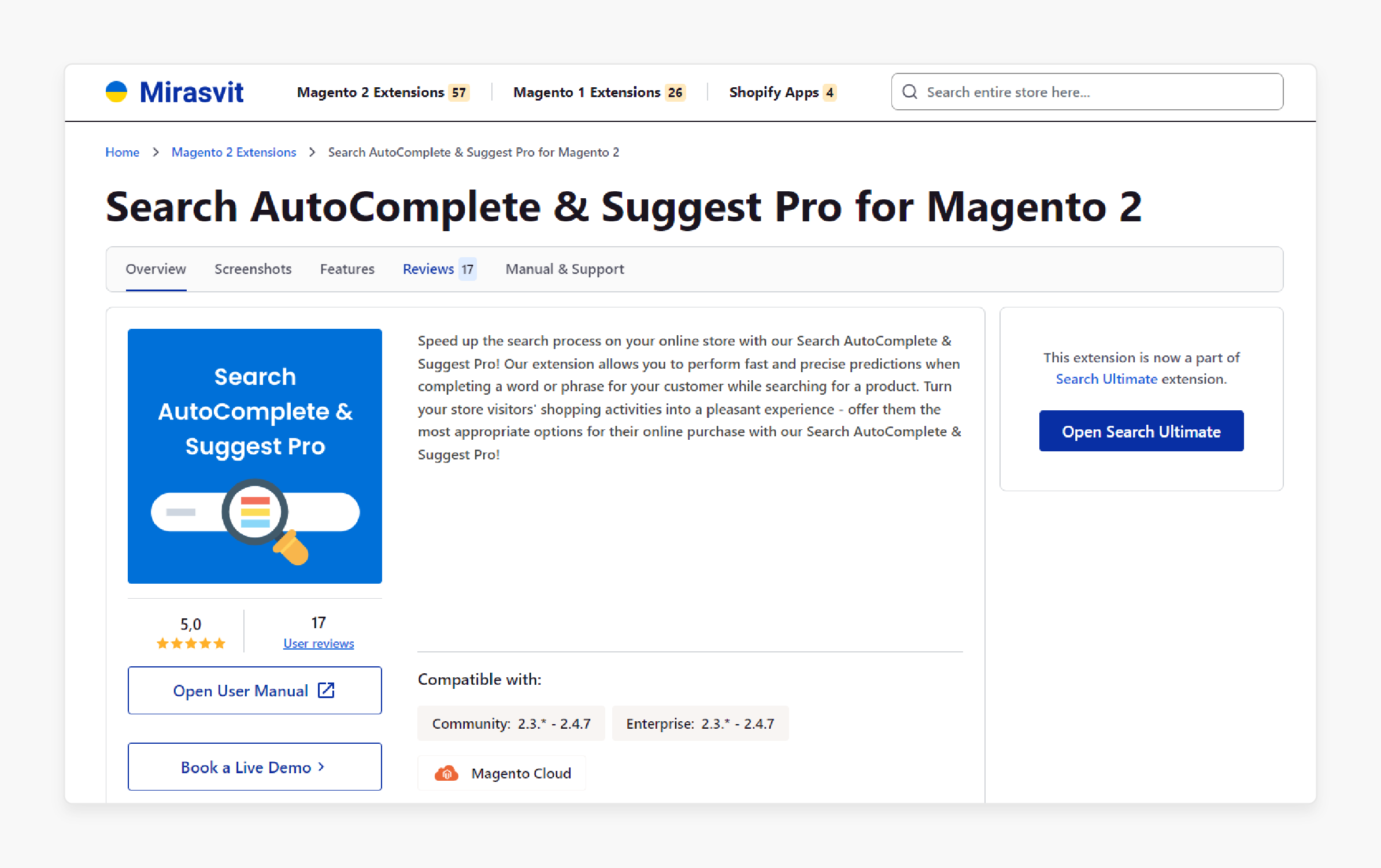Switch to the Features tab
Screen dimensions: 1381x868
coord(347,269)
